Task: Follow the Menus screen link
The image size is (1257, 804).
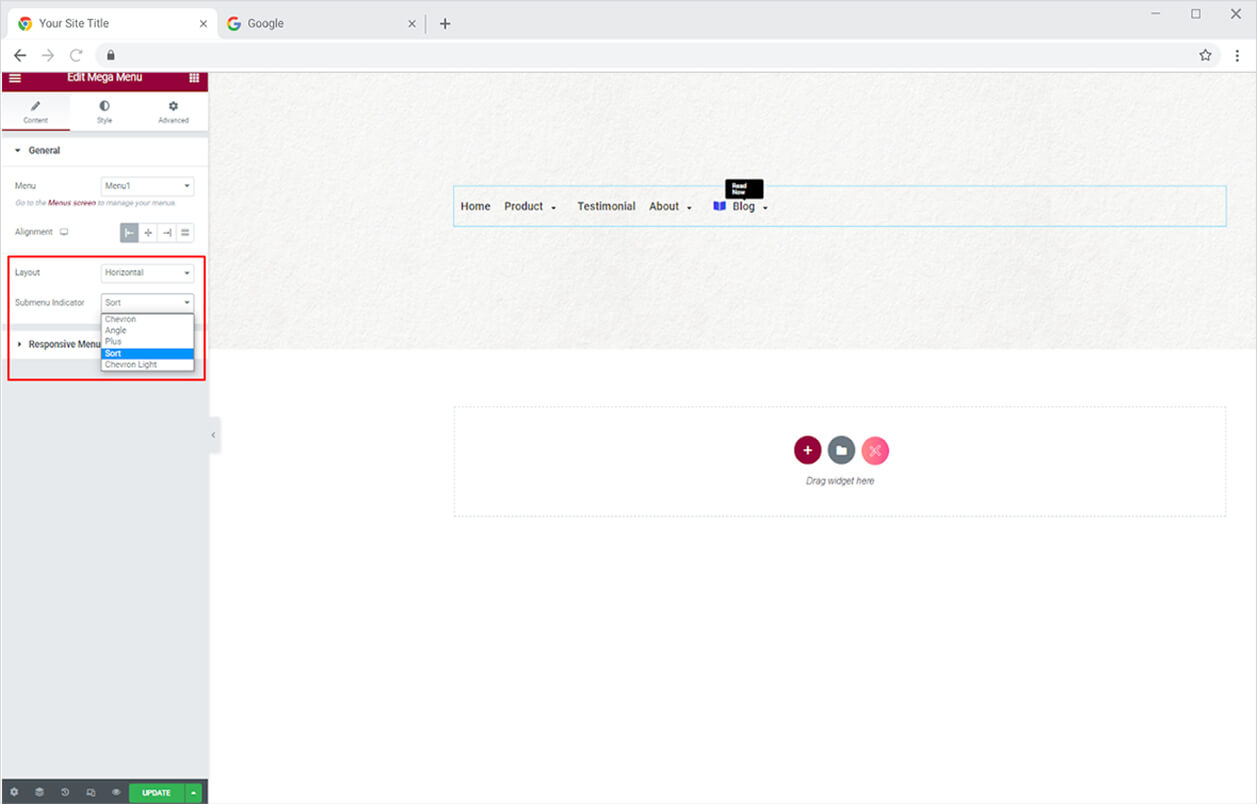Action: 72,203
